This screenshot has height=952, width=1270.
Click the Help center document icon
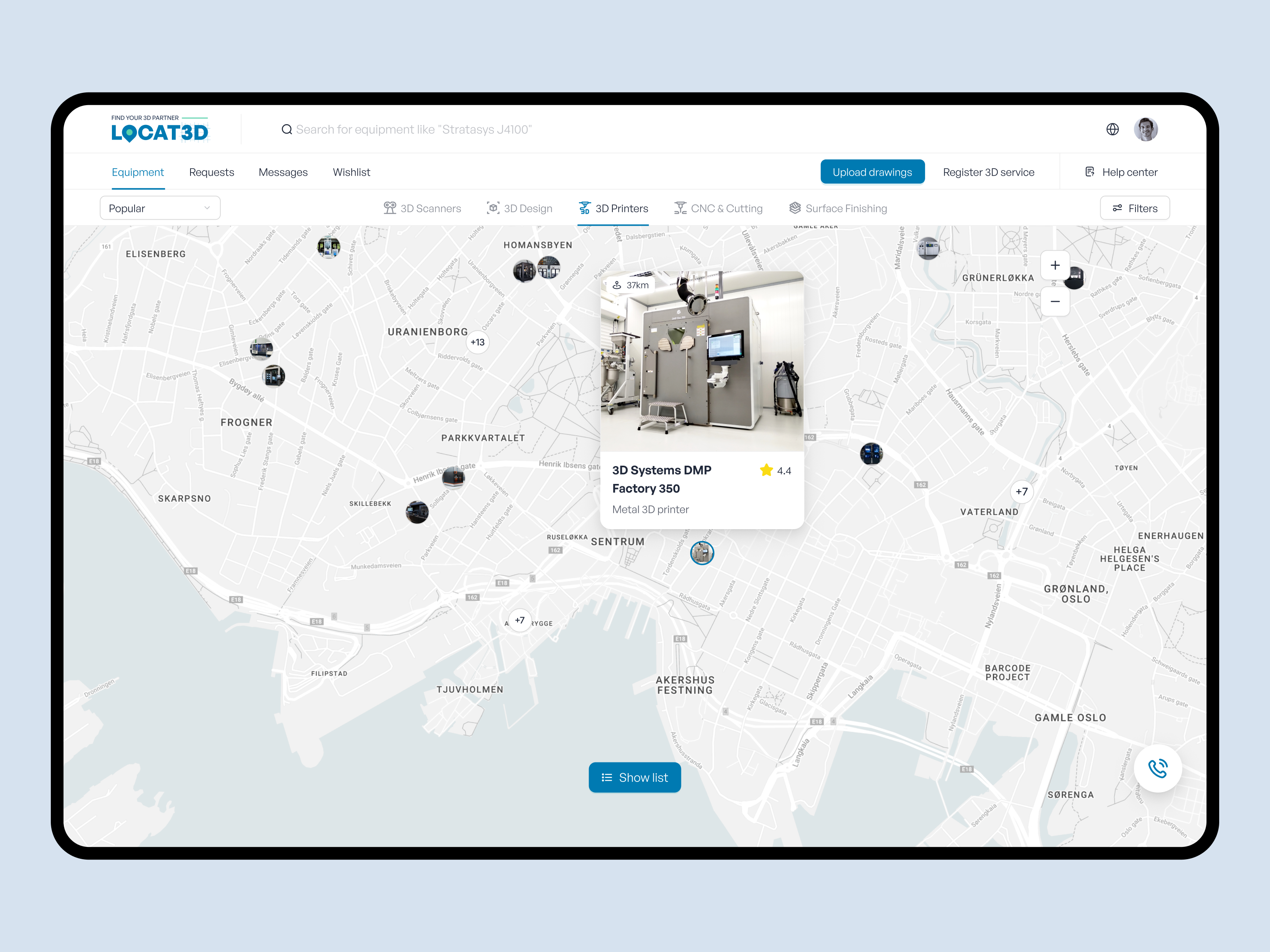click(x=1089, y=172)
